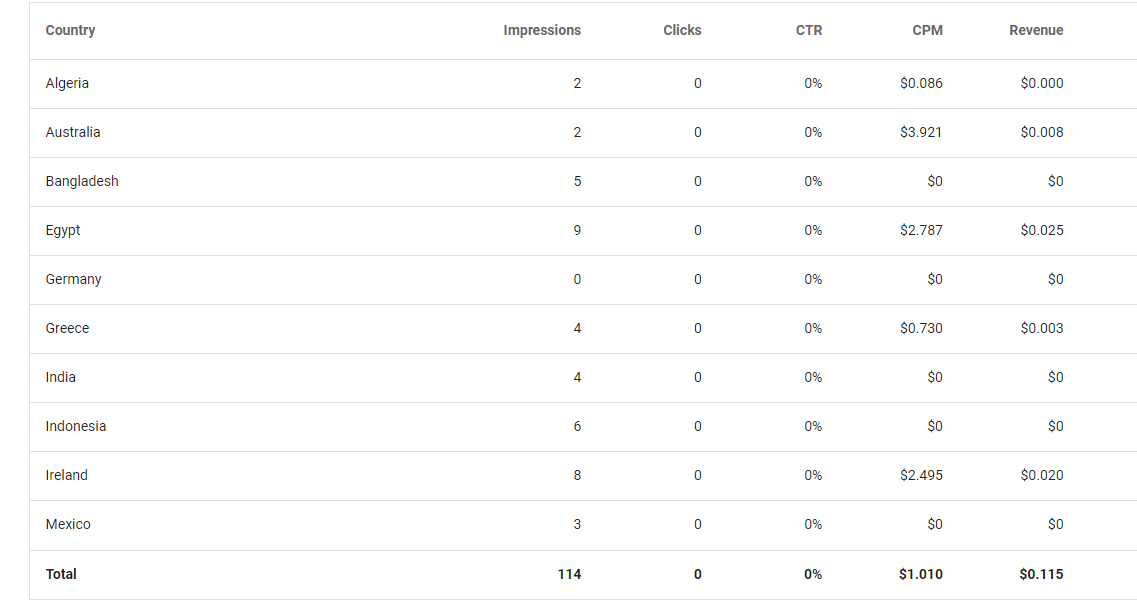Click the Total row label
The height and width of the screenshot is (600, 1137).
pos(61,574)
